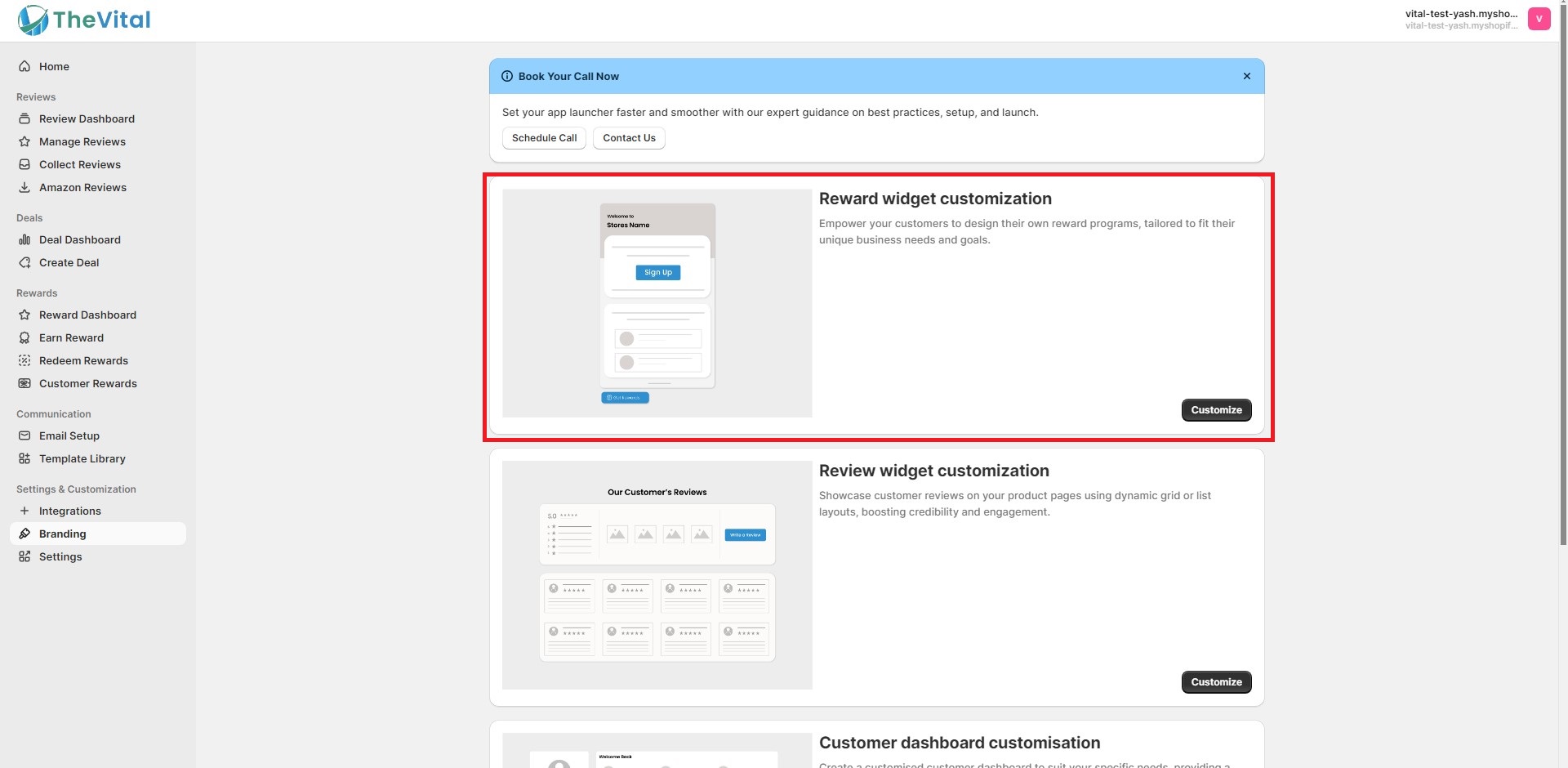Click the Settings icon in sidebar
Screen dimensions: 1568x768
[x=24, y=556]
